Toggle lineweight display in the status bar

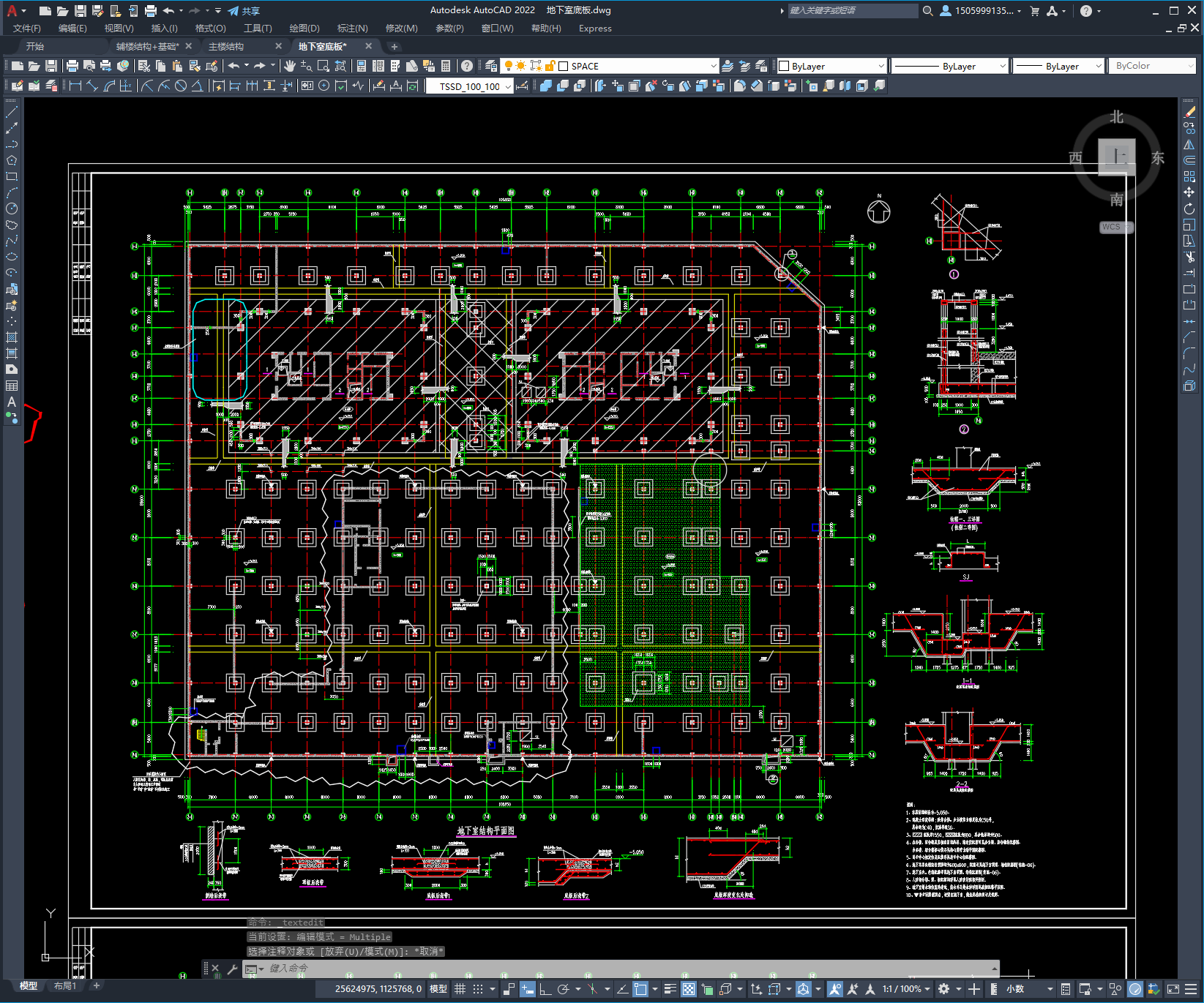pyautogui.click(x=670, y=989)
